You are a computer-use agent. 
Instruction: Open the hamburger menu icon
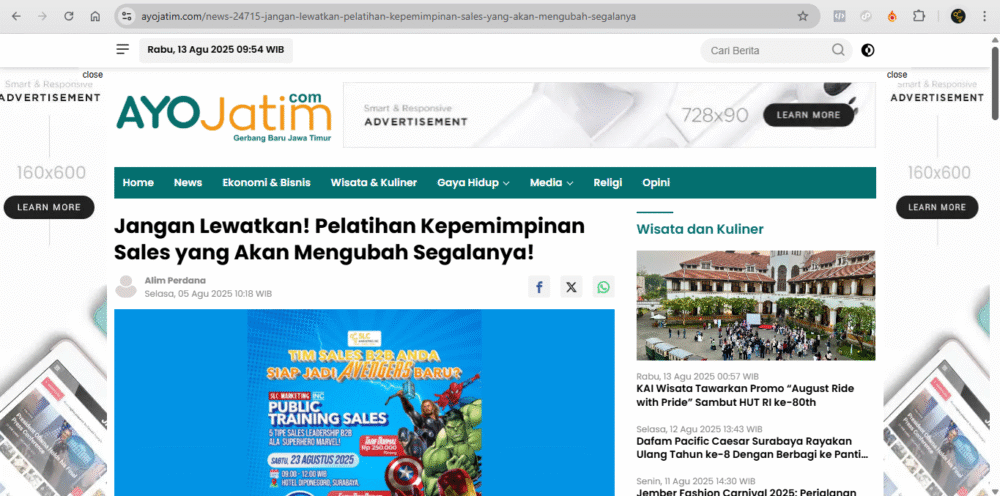[x=123, y=49]
